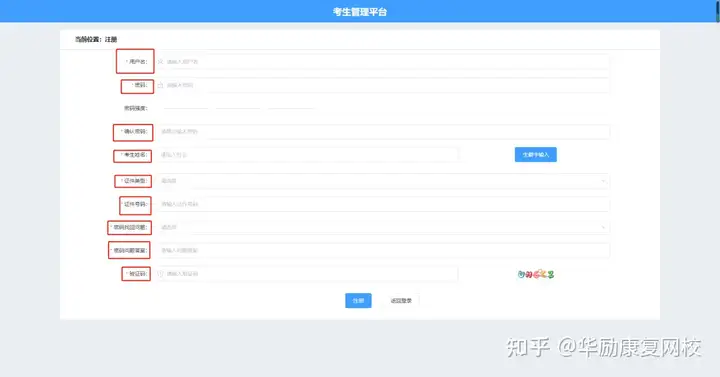720x377 pixels.
Task: Click the user icon in username field
Action: pos(160,62)
